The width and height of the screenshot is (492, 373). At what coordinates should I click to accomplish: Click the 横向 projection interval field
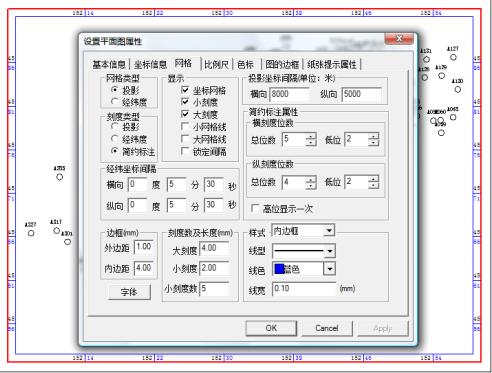click(289, 94)
